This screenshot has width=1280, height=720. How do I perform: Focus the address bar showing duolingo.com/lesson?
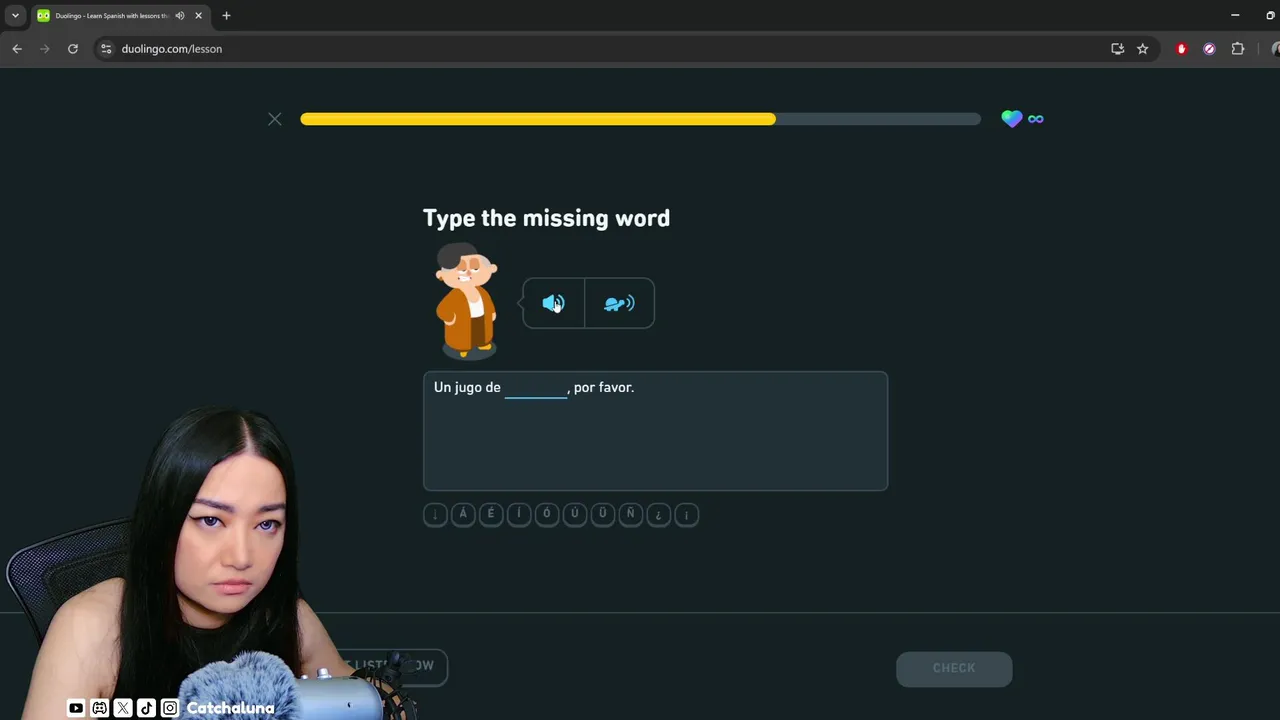600,48
